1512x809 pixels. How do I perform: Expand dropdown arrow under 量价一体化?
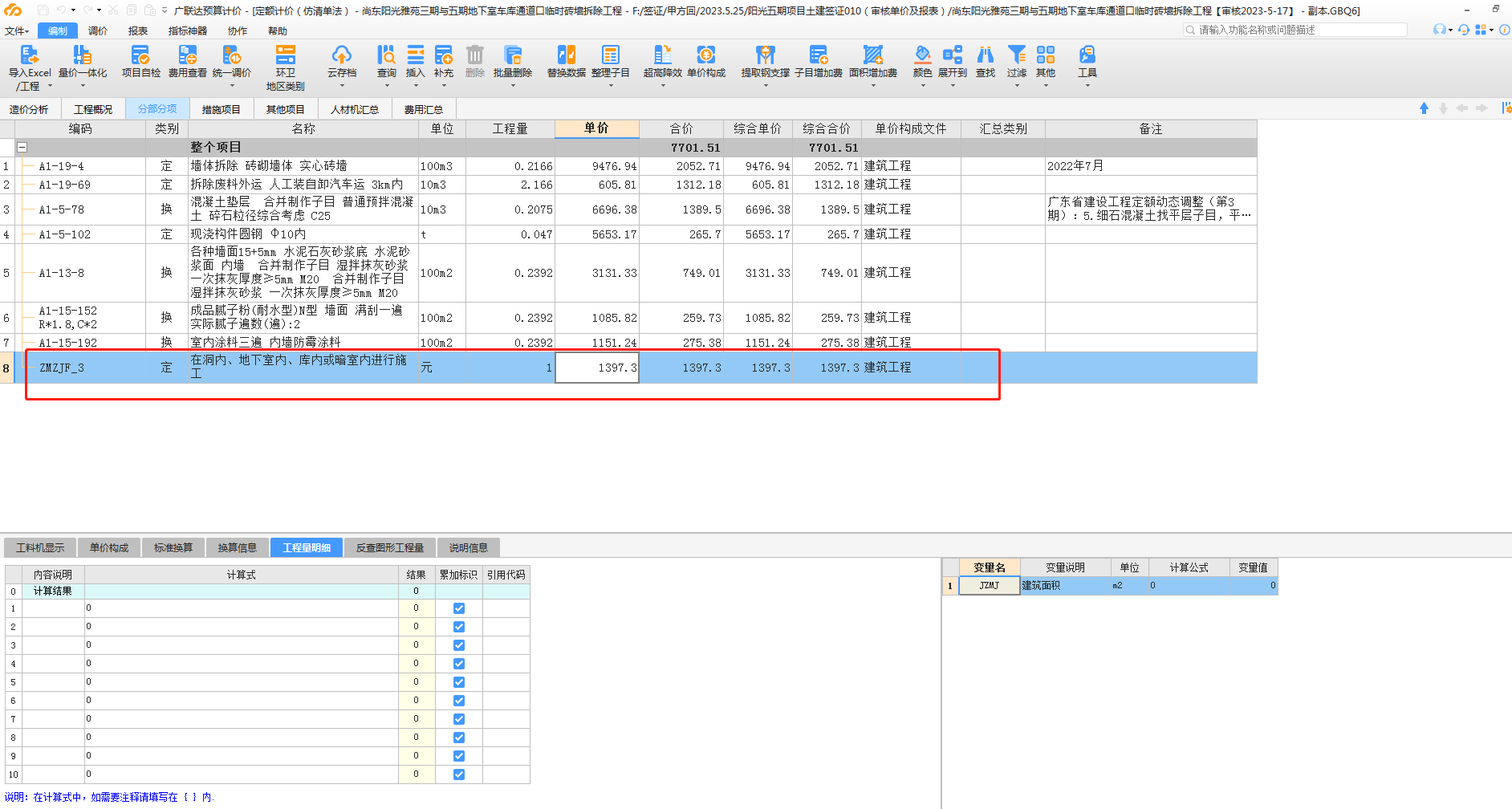point(83,86)
